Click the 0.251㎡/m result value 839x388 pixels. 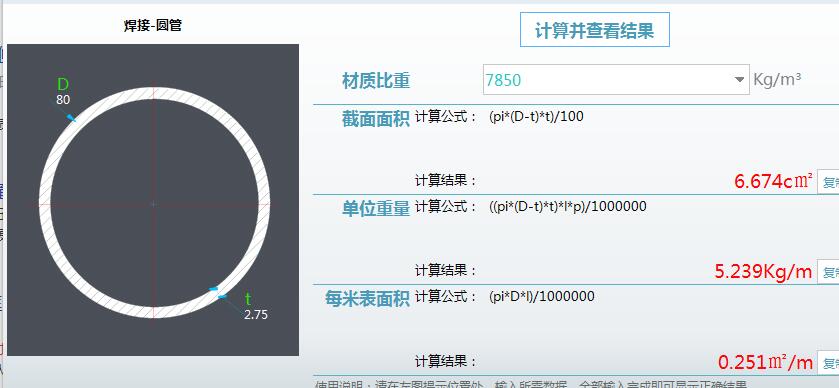tap(766, 362)
